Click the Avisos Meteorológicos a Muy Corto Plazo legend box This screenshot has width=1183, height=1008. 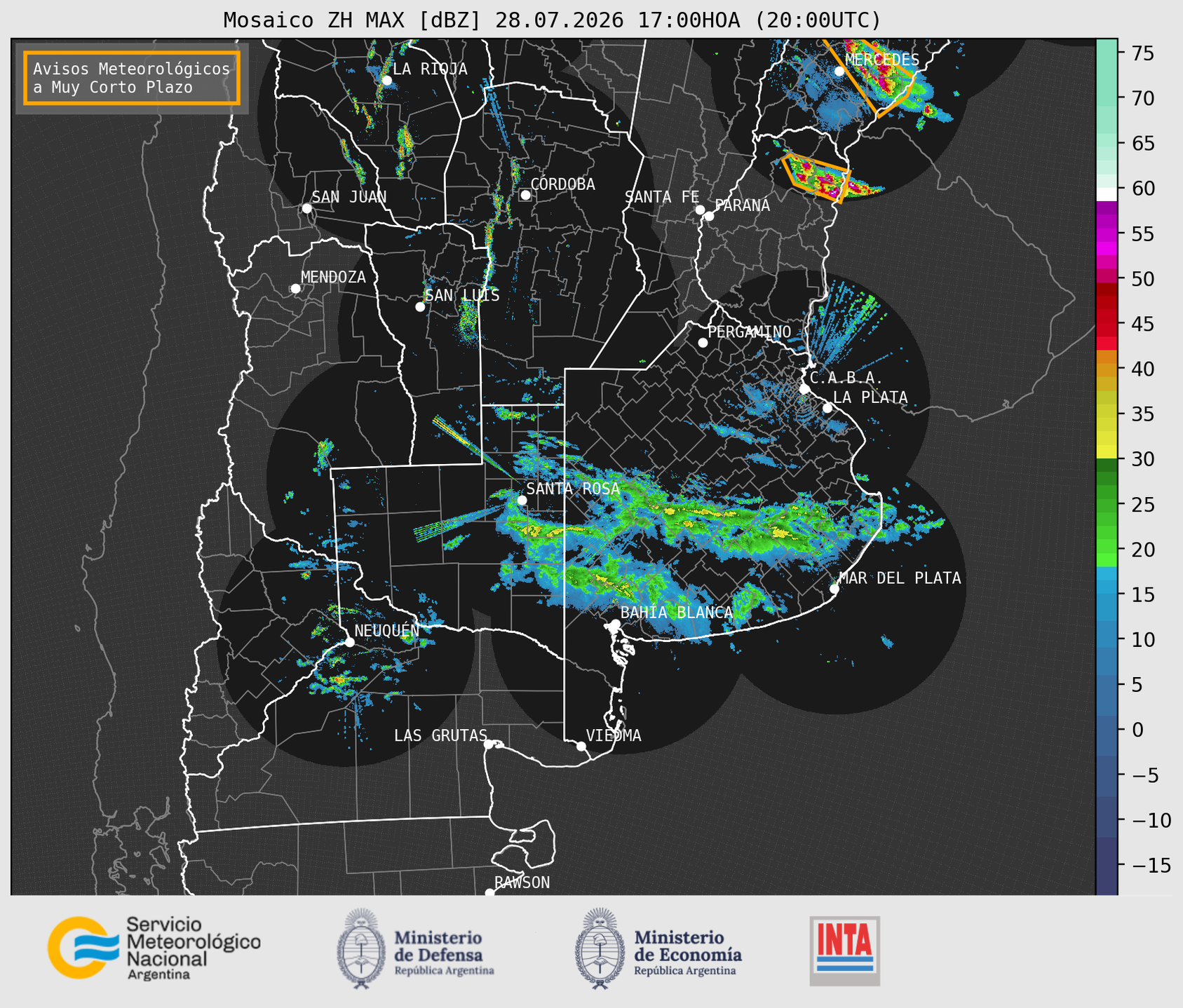[132, 78]
